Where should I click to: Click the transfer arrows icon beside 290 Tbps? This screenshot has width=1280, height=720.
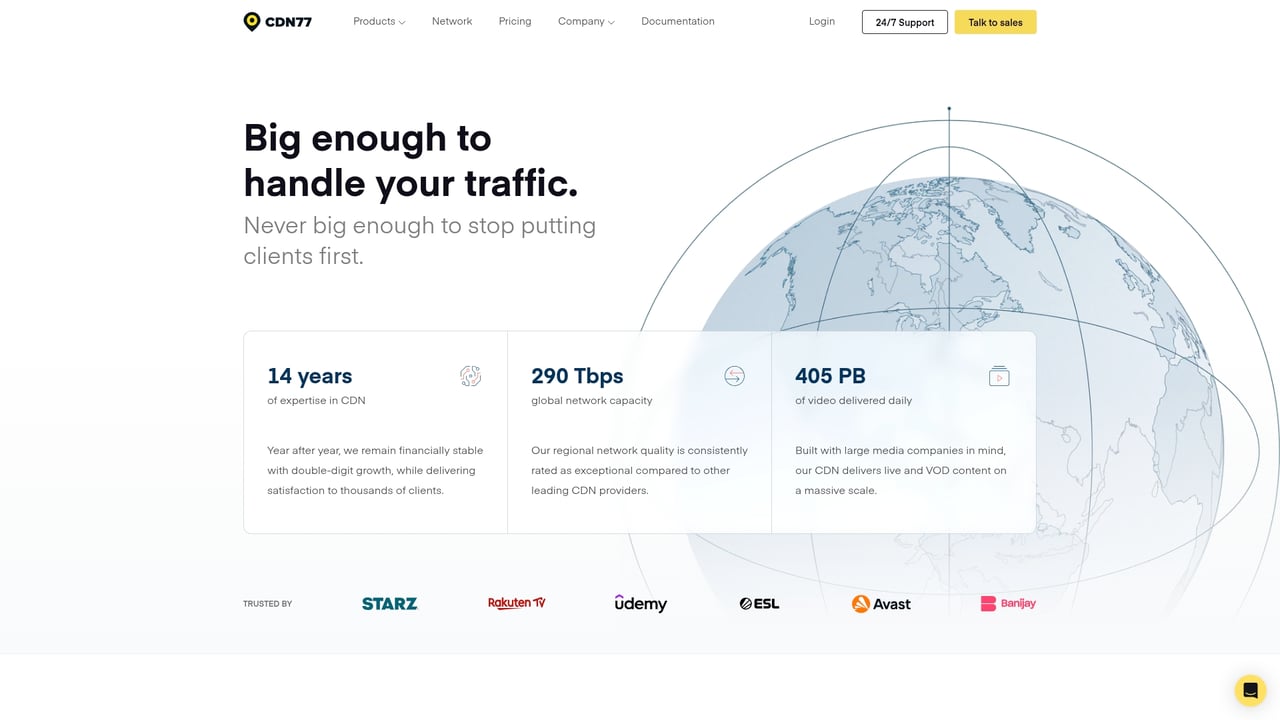tap(734, 376)
